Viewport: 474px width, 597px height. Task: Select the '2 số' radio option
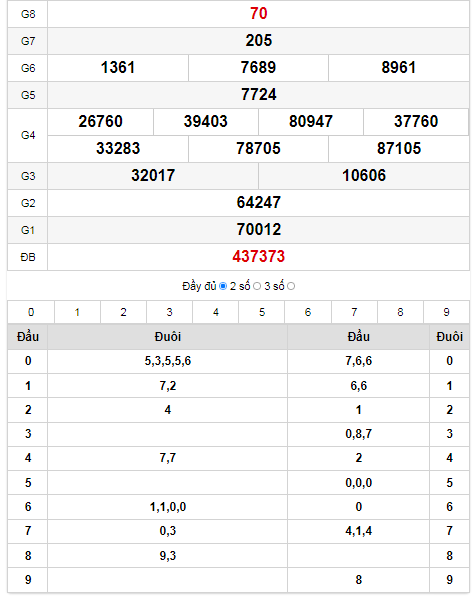(257, 286)
